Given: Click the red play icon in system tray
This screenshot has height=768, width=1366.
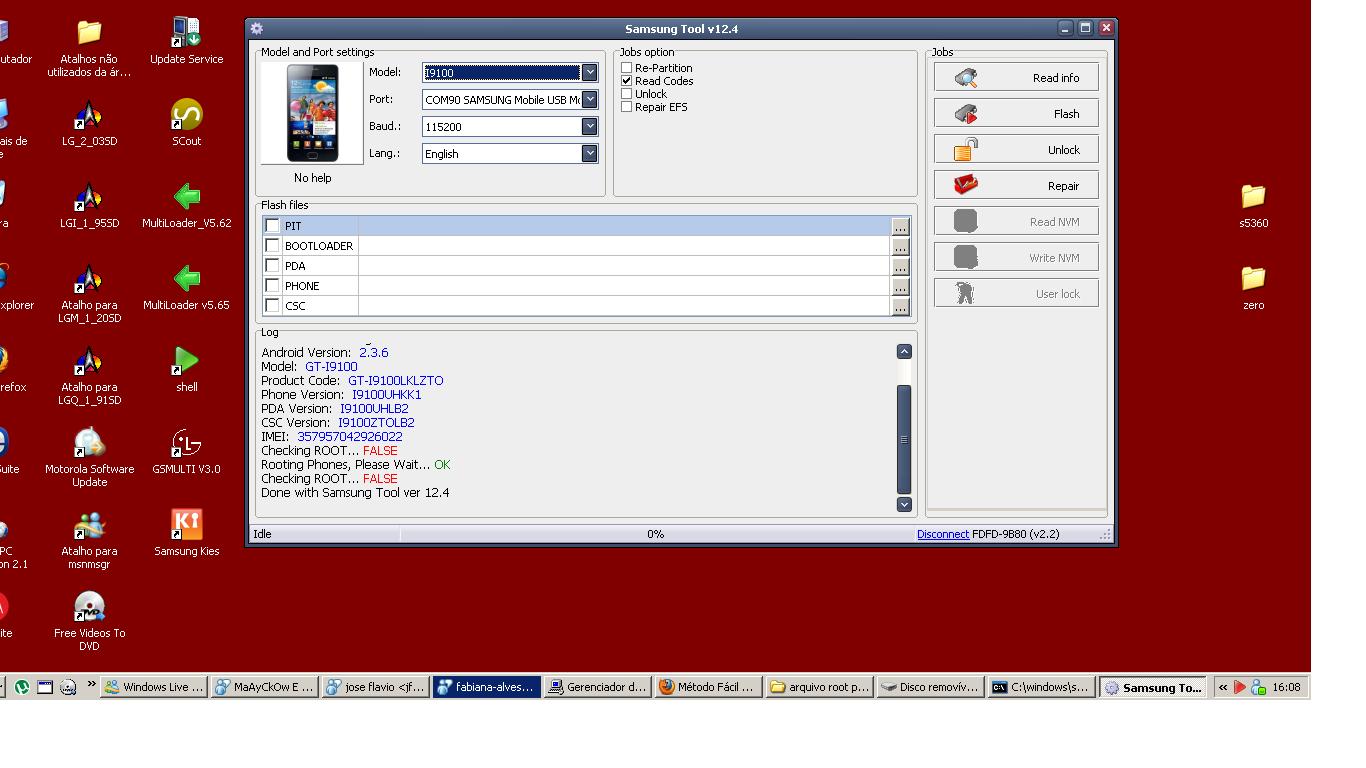Looking at the screenshot, I should tap(1240, 687).
